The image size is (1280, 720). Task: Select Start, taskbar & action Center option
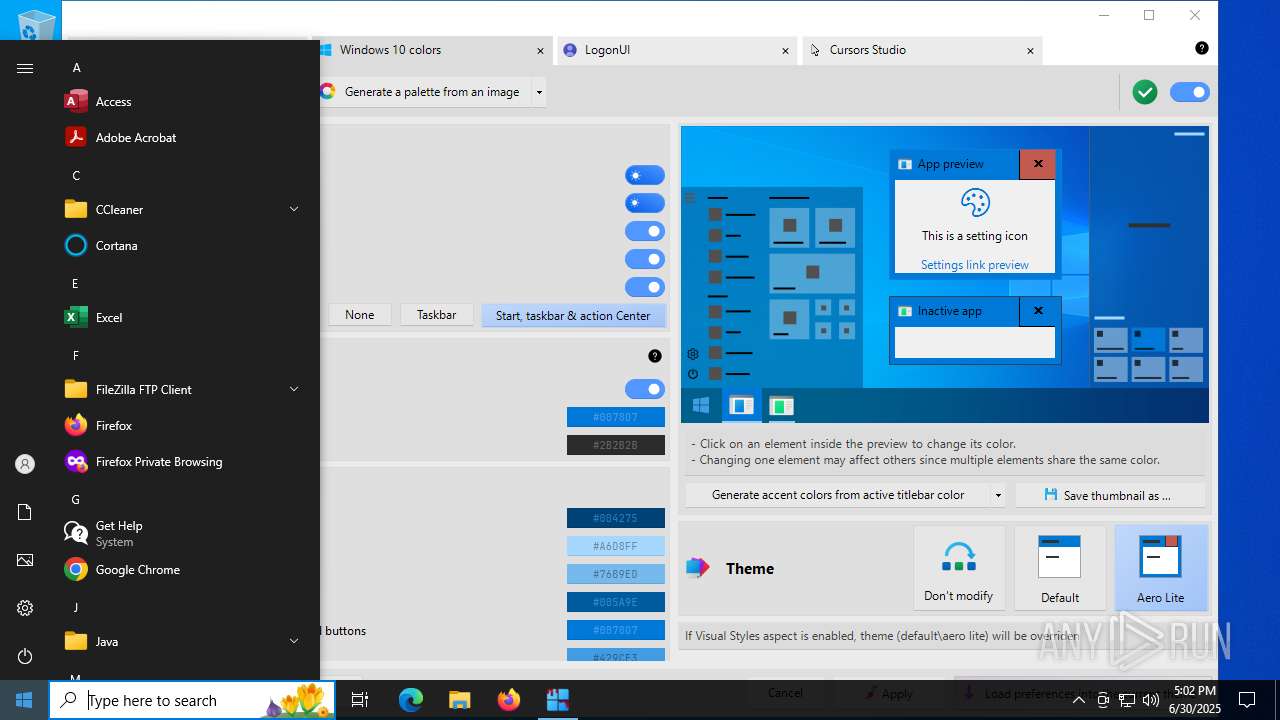click(x=573, y=315)
